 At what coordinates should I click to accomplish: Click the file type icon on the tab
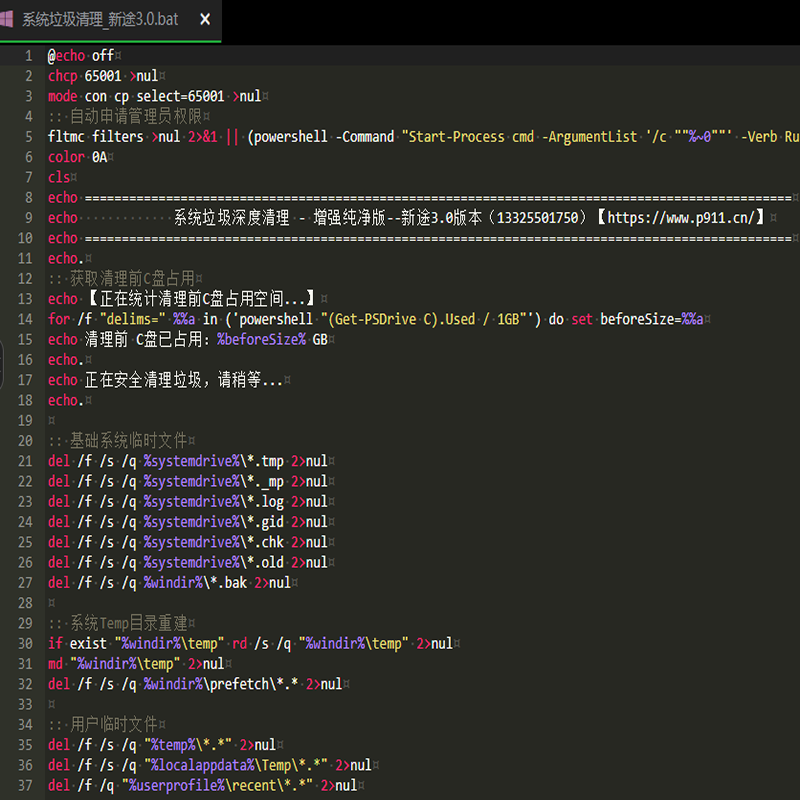point(6,19)
